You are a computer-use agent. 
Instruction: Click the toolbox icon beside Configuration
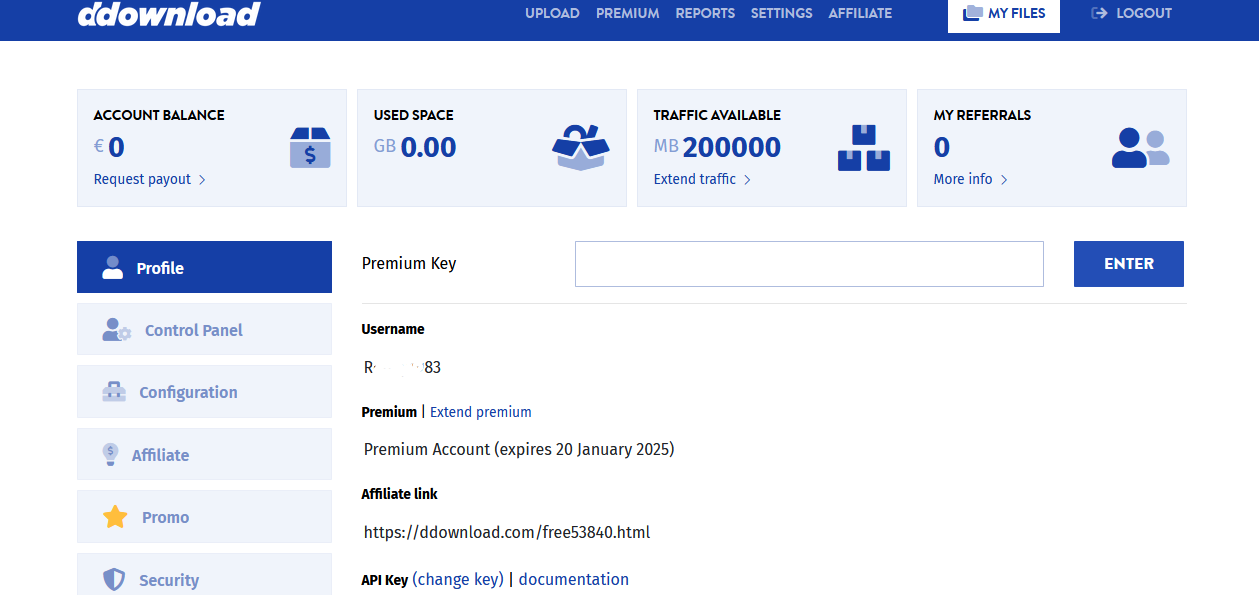pos(114,392)
